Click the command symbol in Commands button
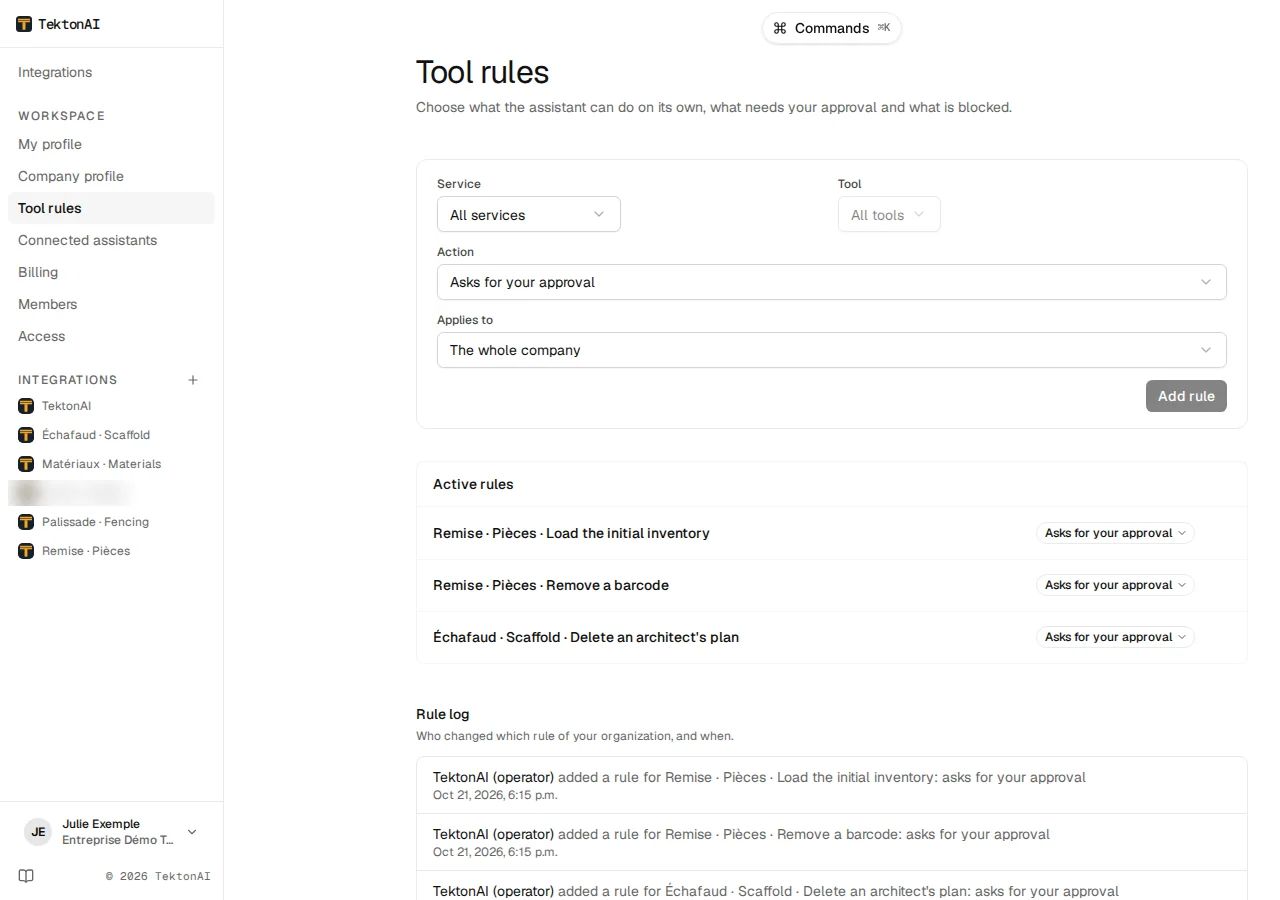This screenshot has width=1280, height=900. click(780, 28)
